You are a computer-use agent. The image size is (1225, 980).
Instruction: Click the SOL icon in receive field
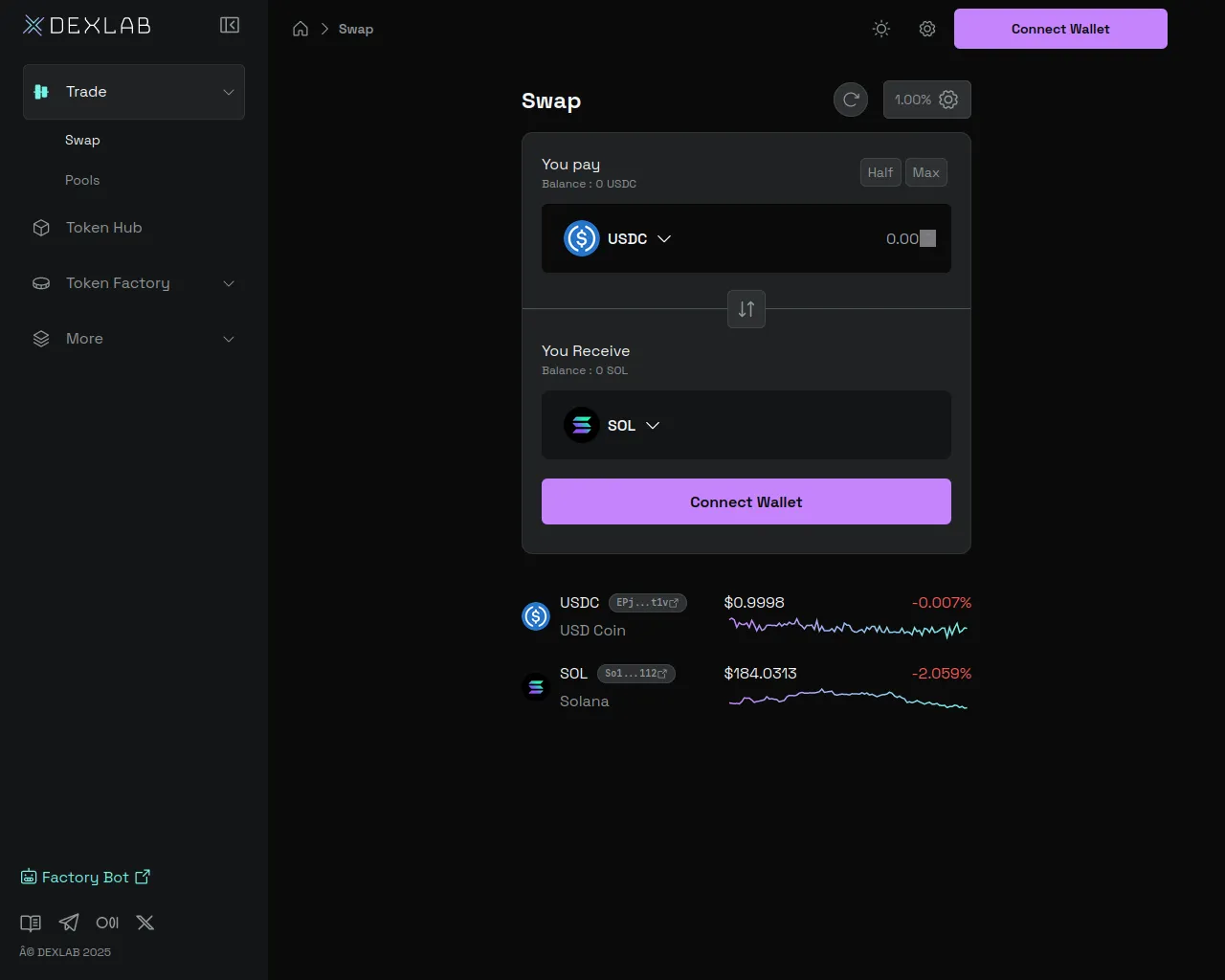(581, 425)
